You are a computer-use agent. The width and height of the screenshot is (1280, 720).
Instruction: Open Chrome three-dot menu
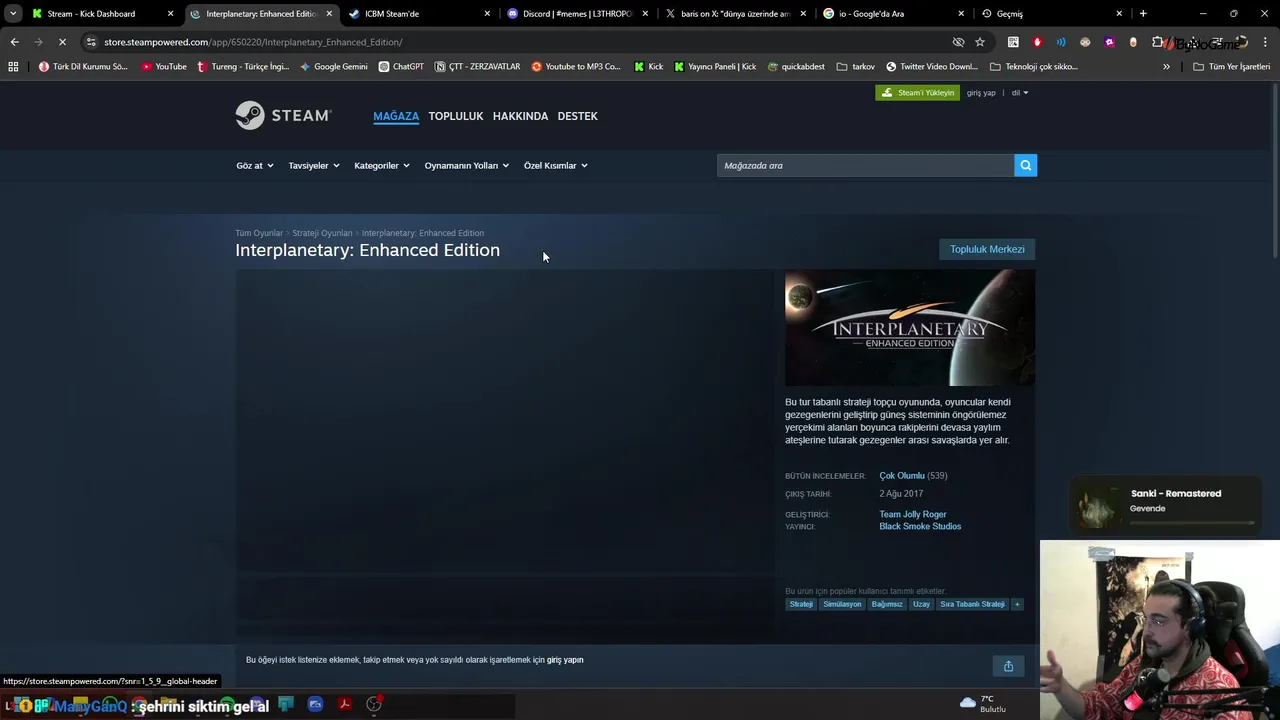[x=1266, y=42]
